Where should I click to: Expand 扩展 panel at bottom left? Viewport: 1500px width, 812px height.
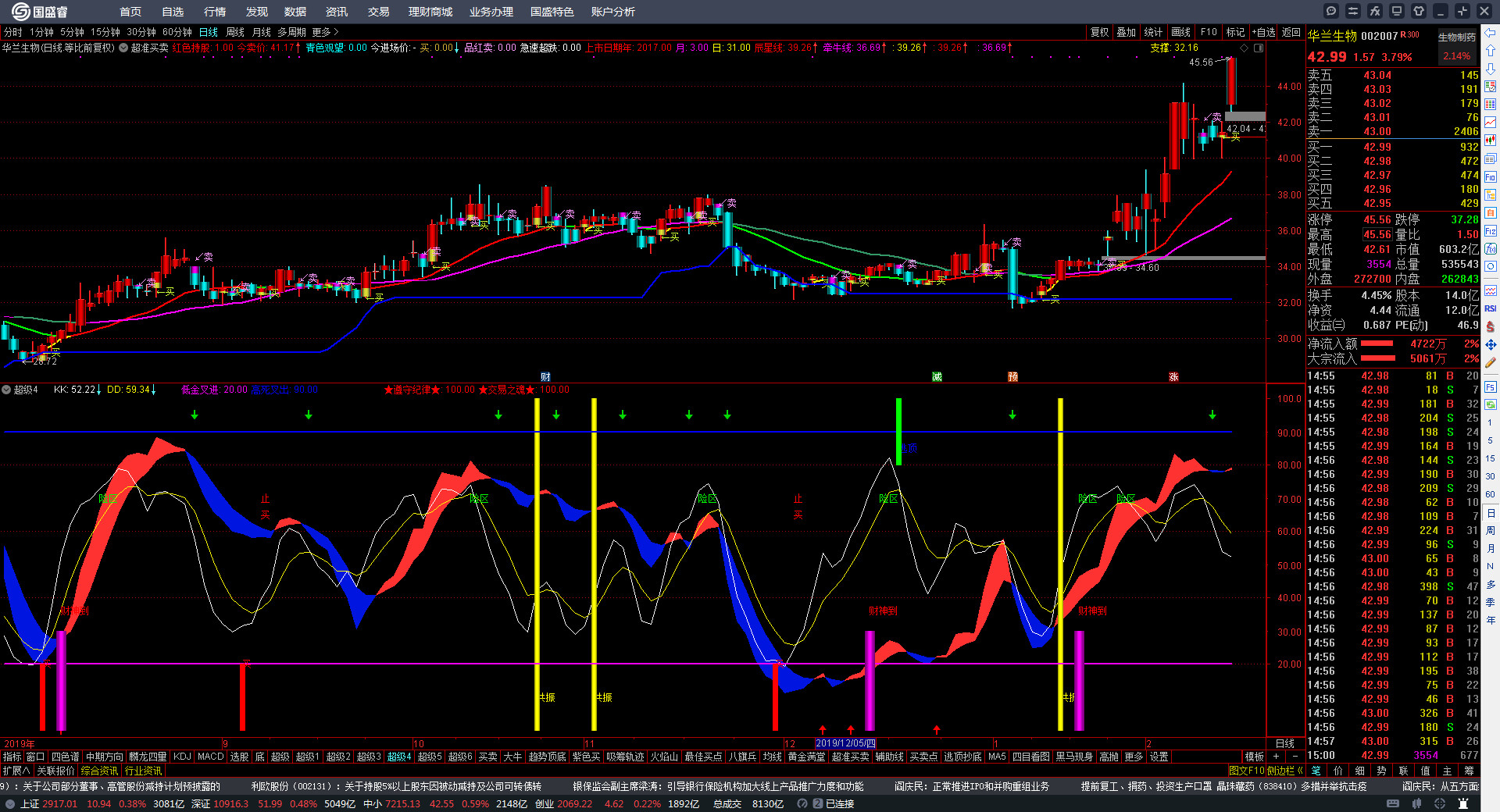click(x=16, y=770)
